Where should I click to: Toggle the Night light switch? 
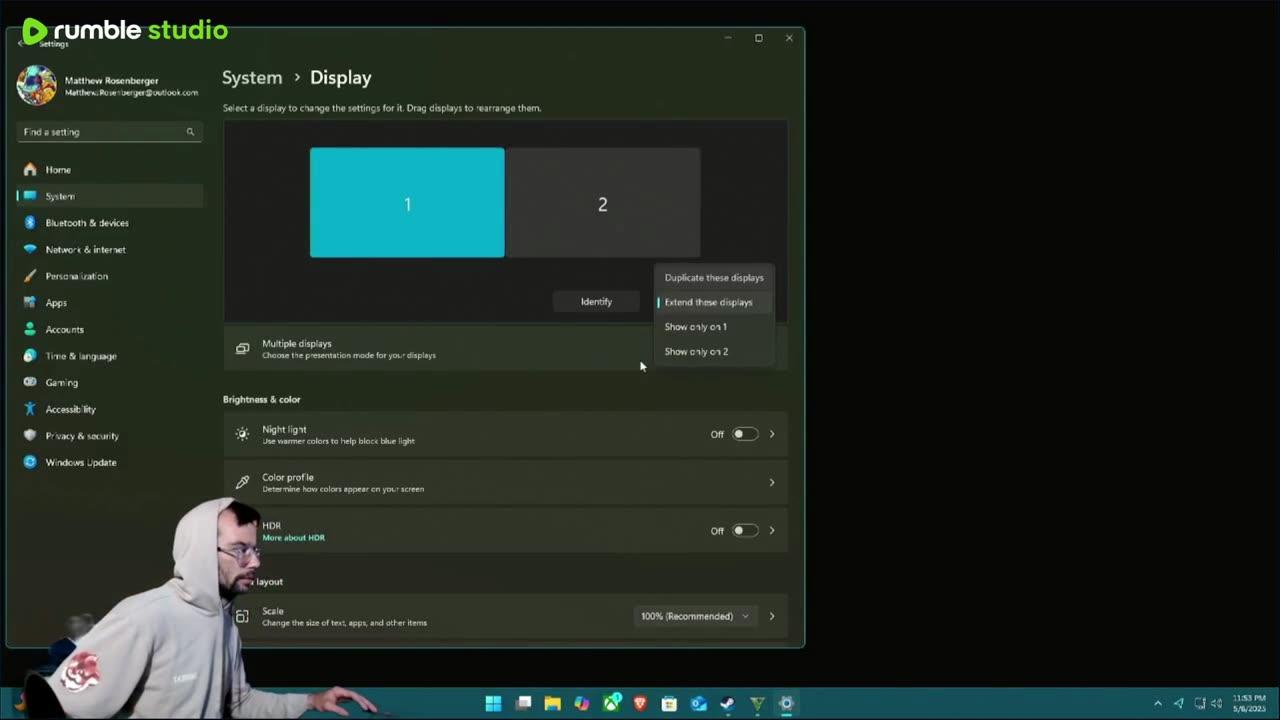[745, 434]
